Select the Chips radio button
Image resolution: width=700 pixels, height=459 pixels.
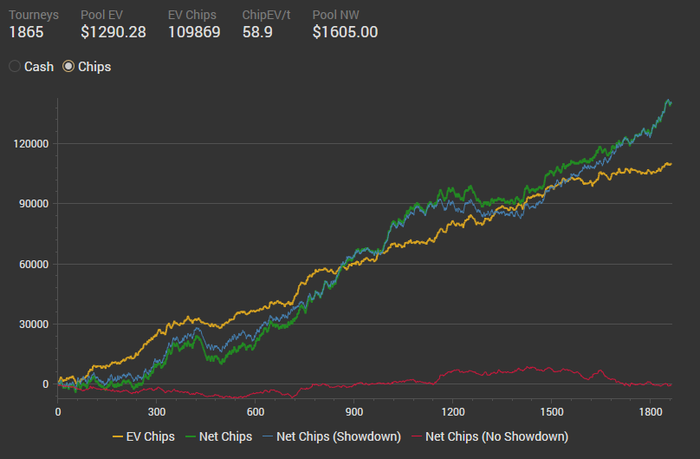pos(69,66)
